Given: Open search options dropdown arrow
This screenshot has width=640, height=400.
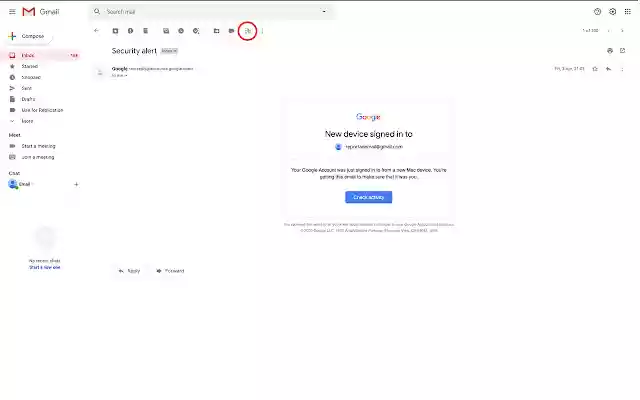Looking at the screenshot, I should coord(324,11).
